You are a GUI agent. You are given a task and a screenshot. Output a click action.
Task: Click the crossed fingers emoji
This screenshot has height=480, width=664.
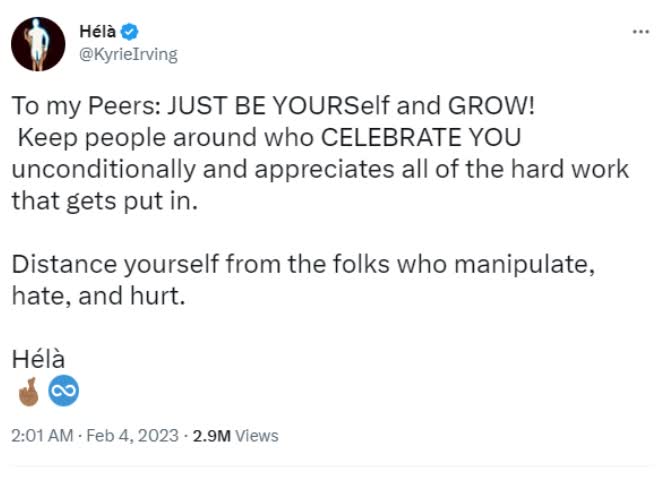28,391
